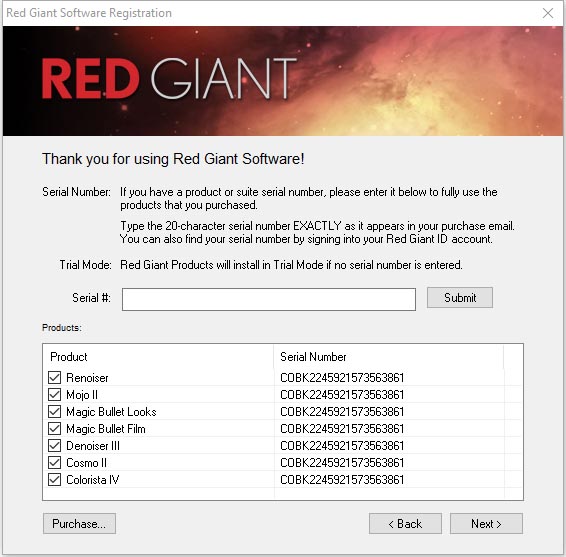Image resolution: width=566 pixels, height=557 pixels.
Task: Uncheck the Magic Bullet Film checkbox
Action: coord(54,428)
